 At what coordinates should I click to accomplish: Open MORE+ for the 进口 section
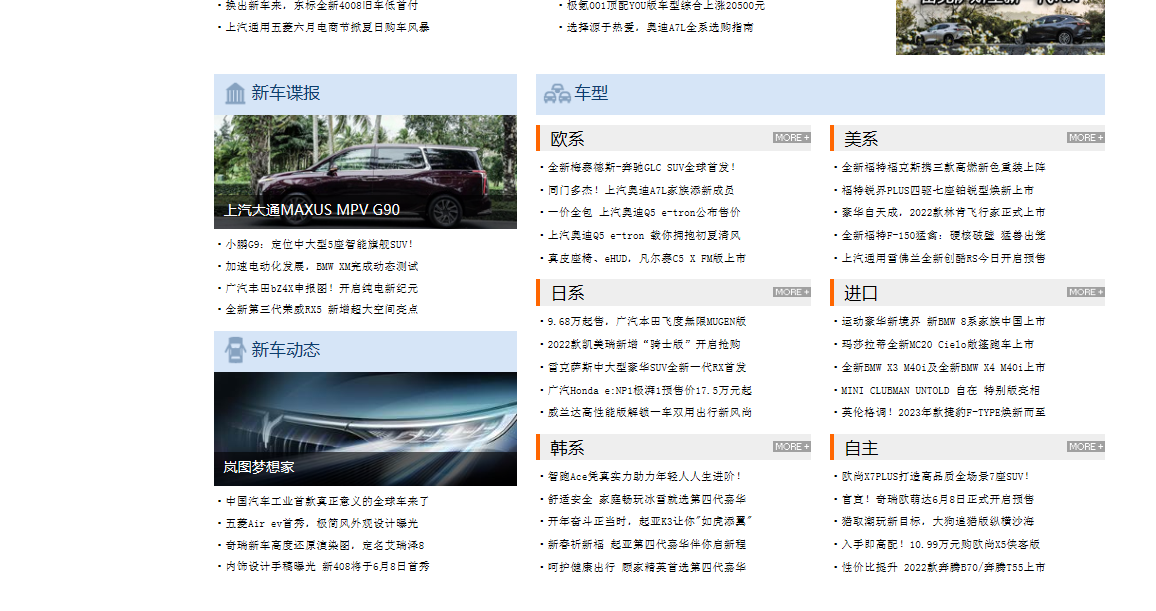(x=1085, y=293)
